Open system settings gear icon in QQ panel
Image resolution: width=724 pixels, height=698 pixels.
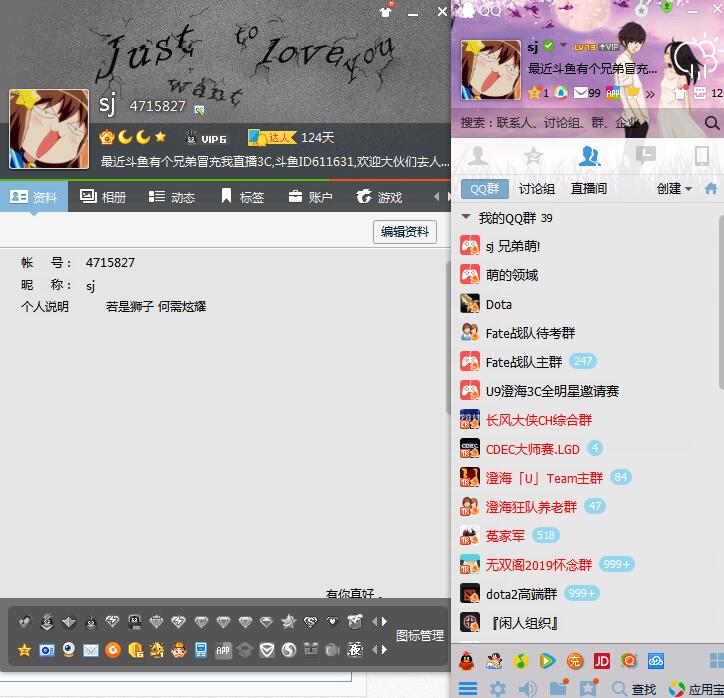tap(497, 689)
